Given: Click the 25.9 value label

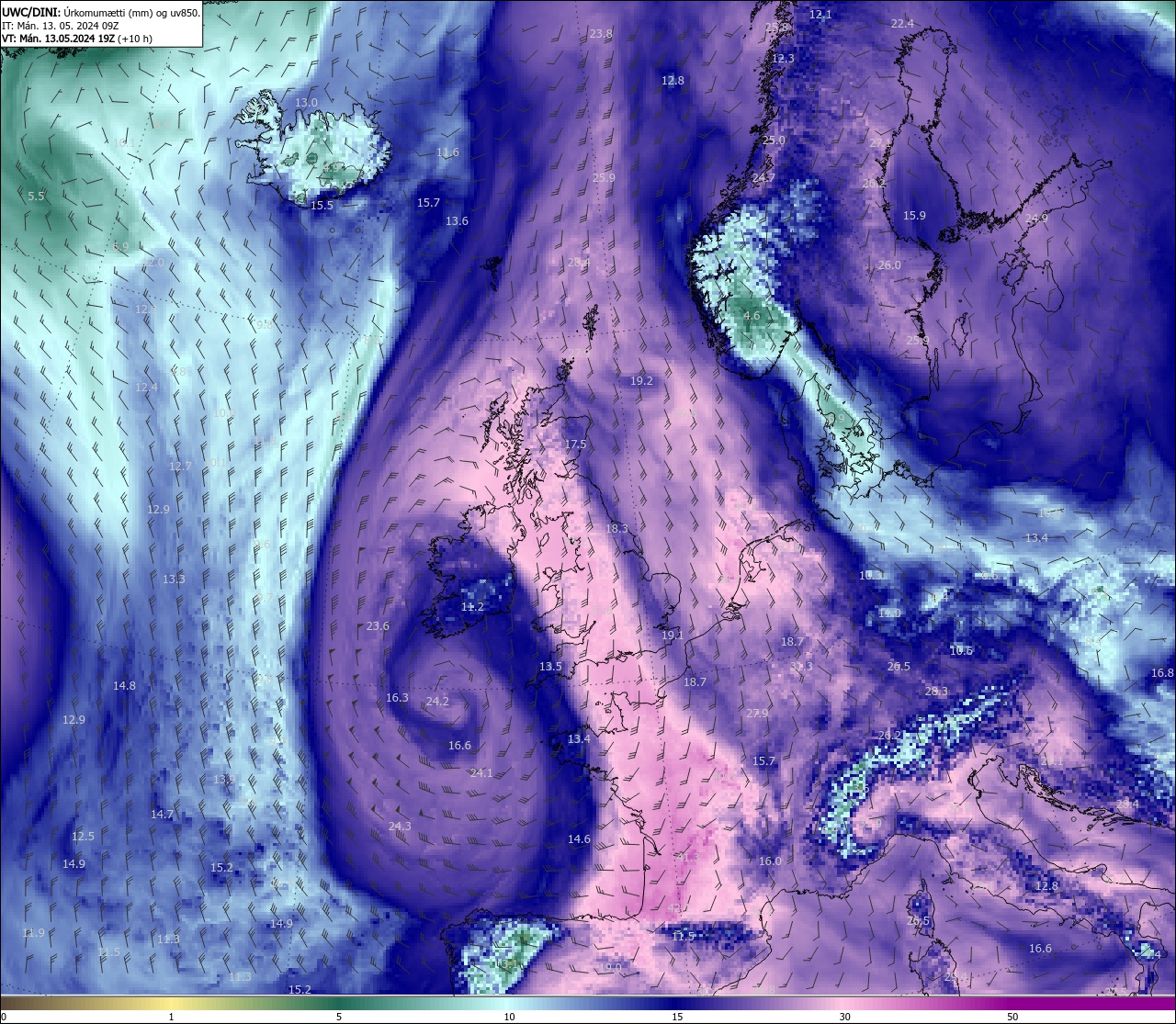Looking at the screenshot, I should pyautogui.click(x=604, y=178).
